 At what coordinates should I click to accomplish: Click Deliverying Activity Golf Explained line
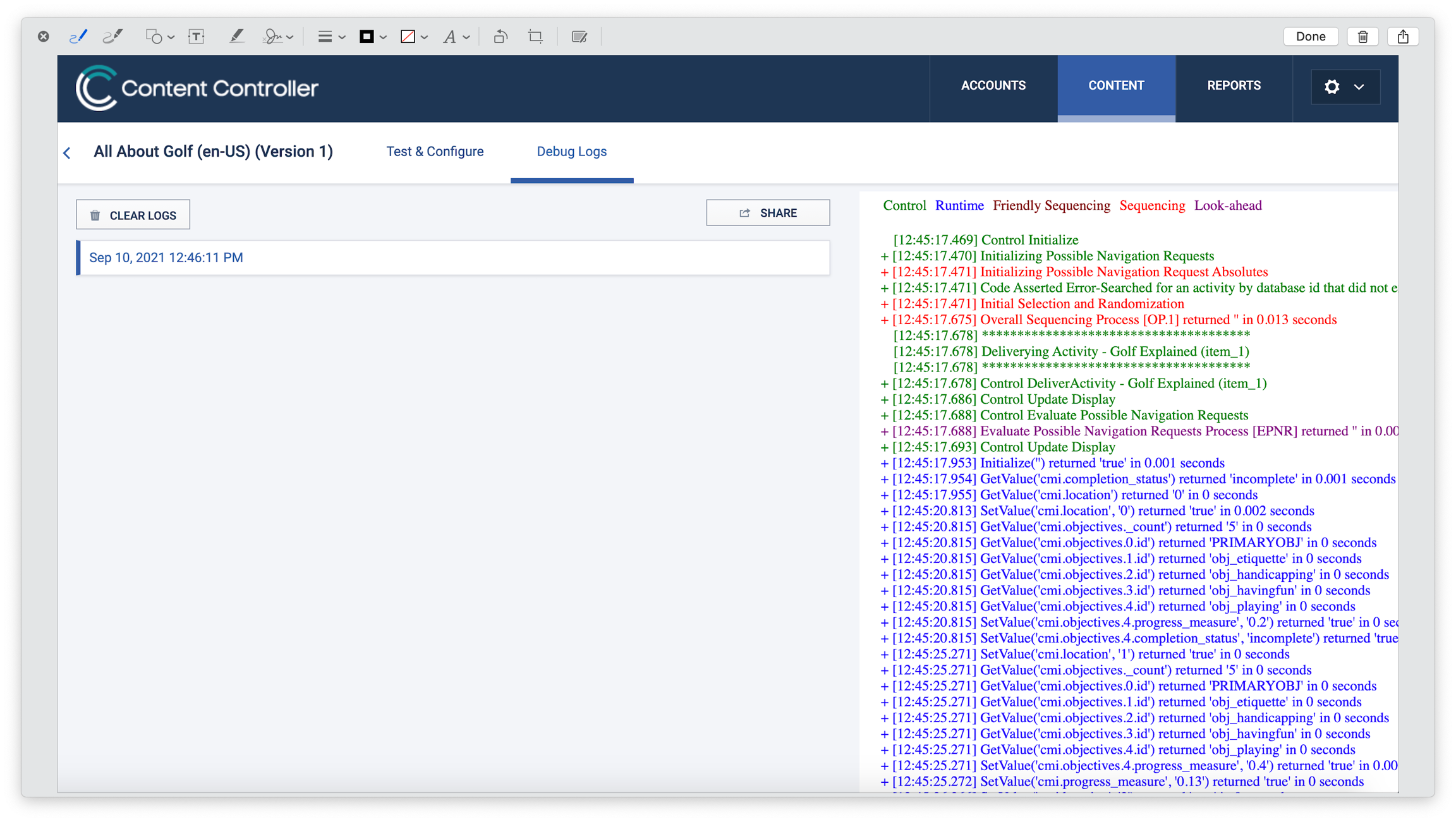pos(1071,351)
